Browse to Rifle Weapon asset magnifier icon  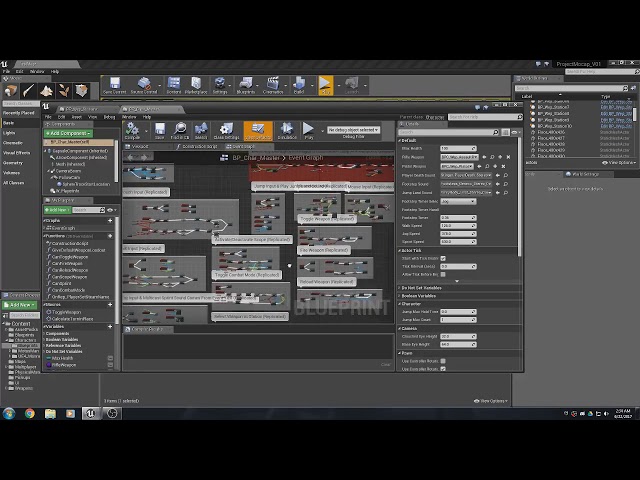(492, 157)
